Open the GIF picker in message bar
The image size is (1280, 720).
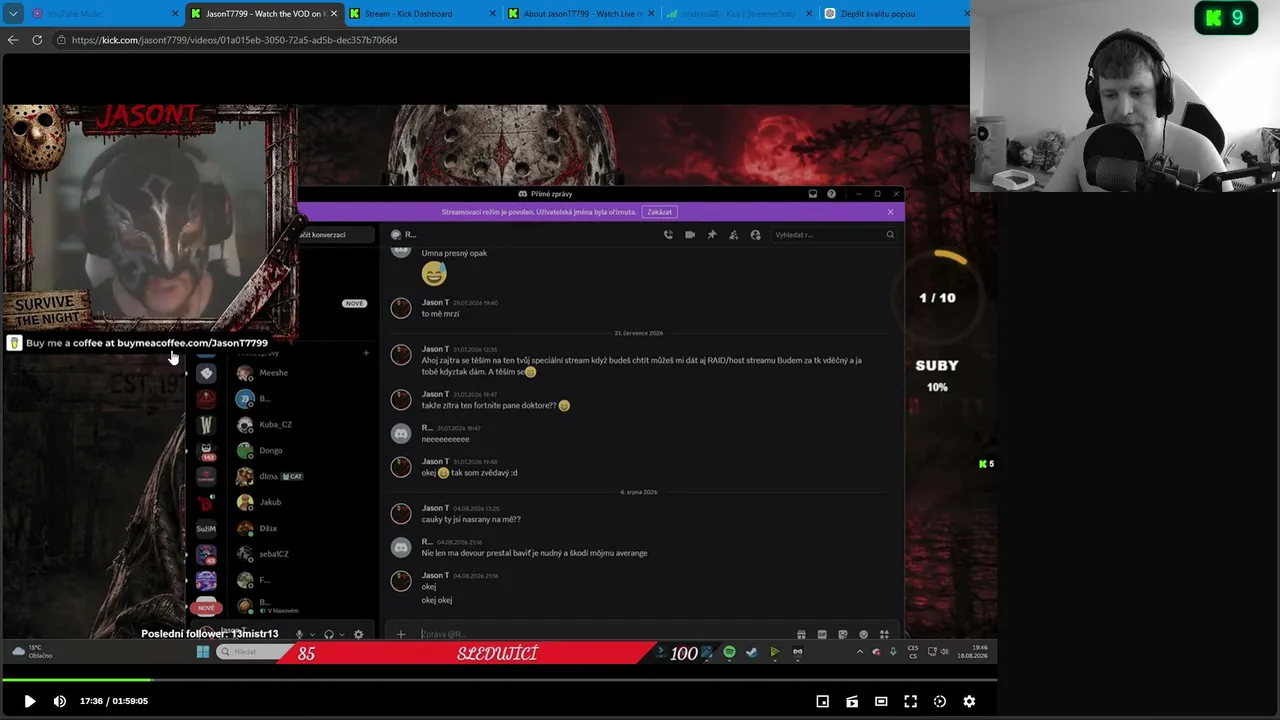click(822, 634)
